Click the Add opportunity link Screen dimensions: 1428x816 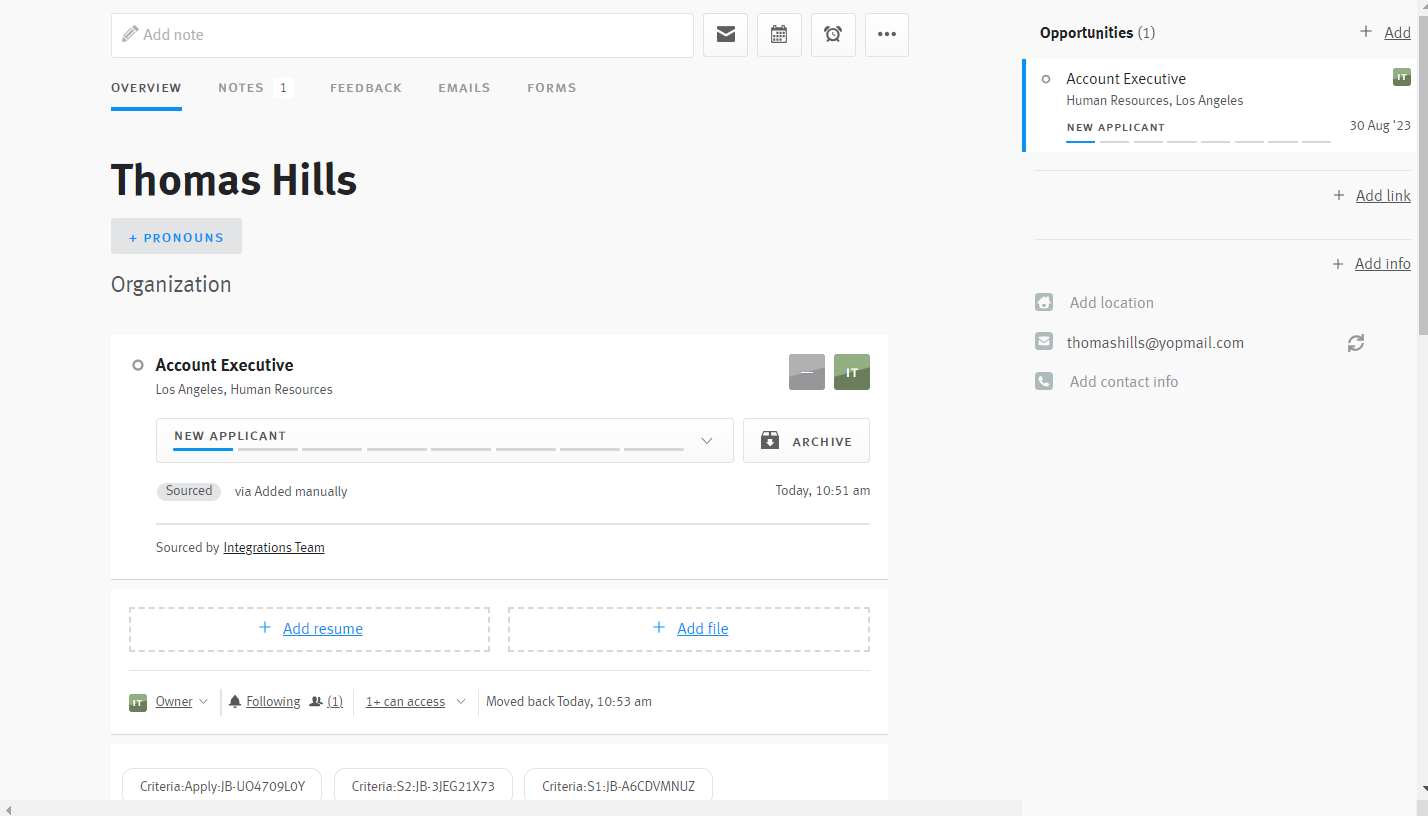click(1397, 33)
